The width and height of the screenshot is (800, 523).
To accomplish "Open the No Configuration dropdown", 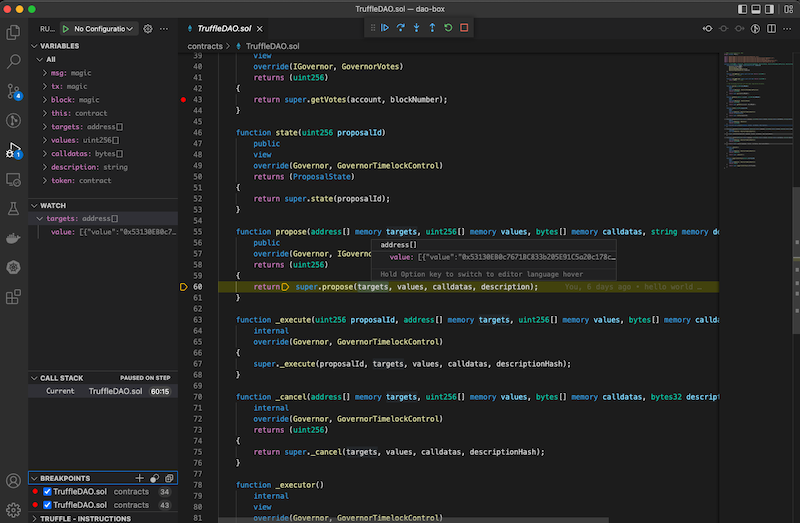I will (104, 29).
